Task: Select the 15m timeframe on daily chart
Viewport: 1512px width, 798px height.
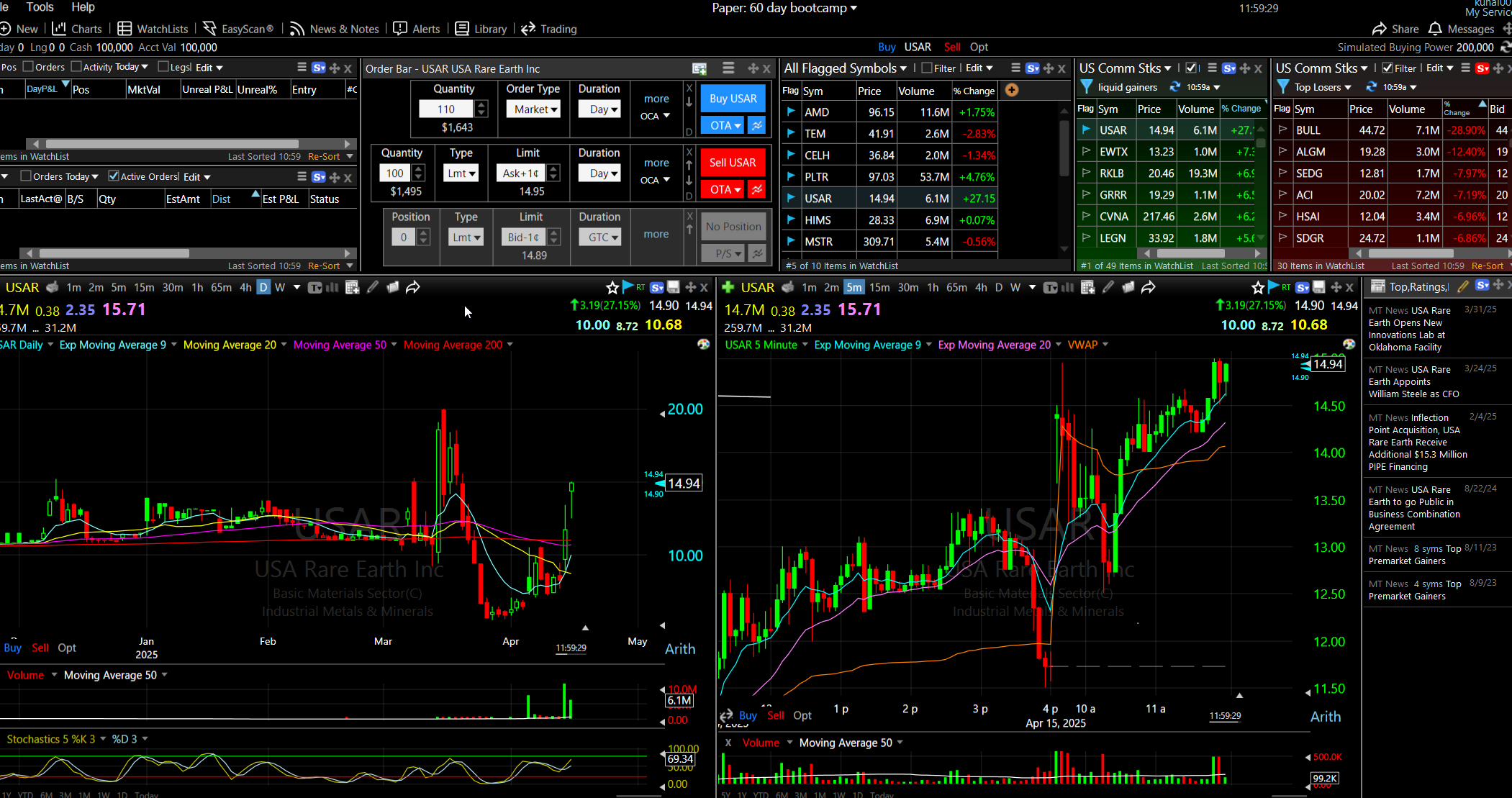Action: (144, 288)
